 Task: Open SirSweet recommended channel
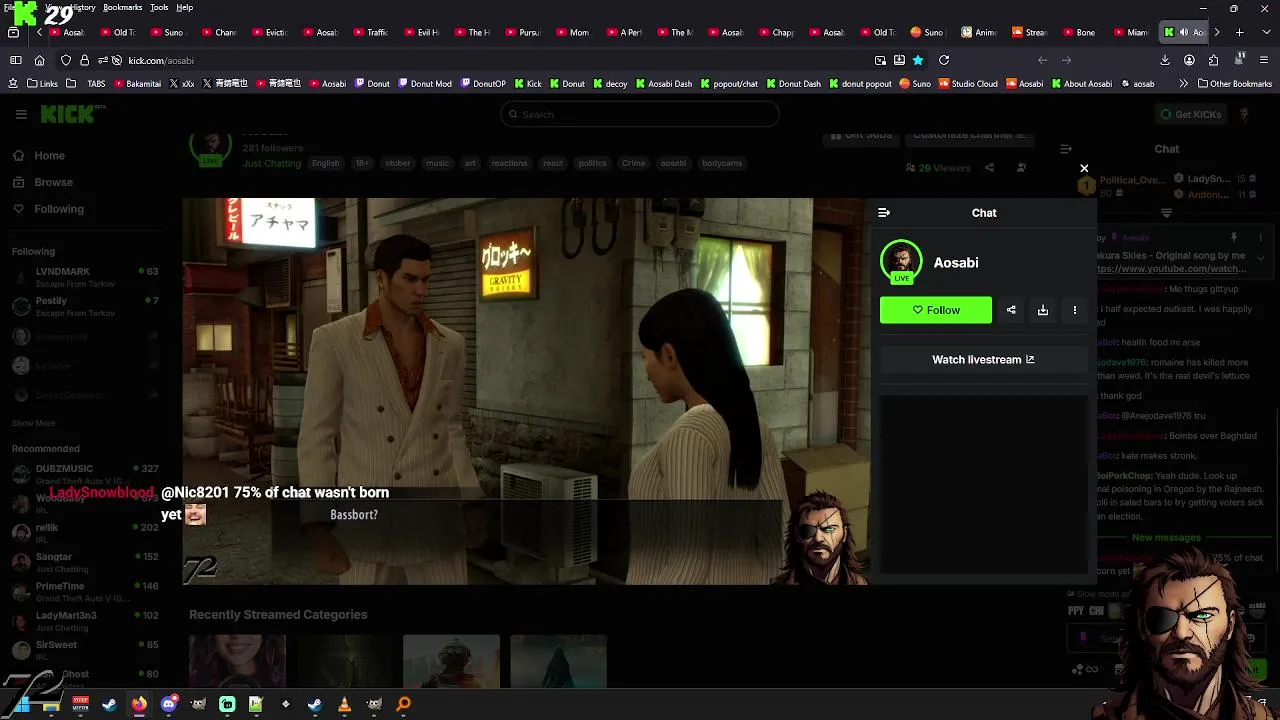click(x=85, y=650)
